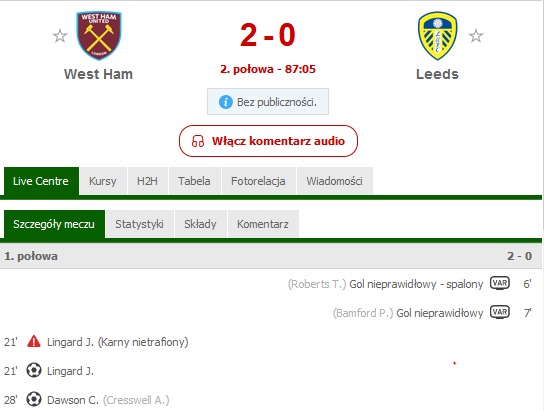Open the Kursy tab
The image size is (544, 411).
click(x=103, y=181)
